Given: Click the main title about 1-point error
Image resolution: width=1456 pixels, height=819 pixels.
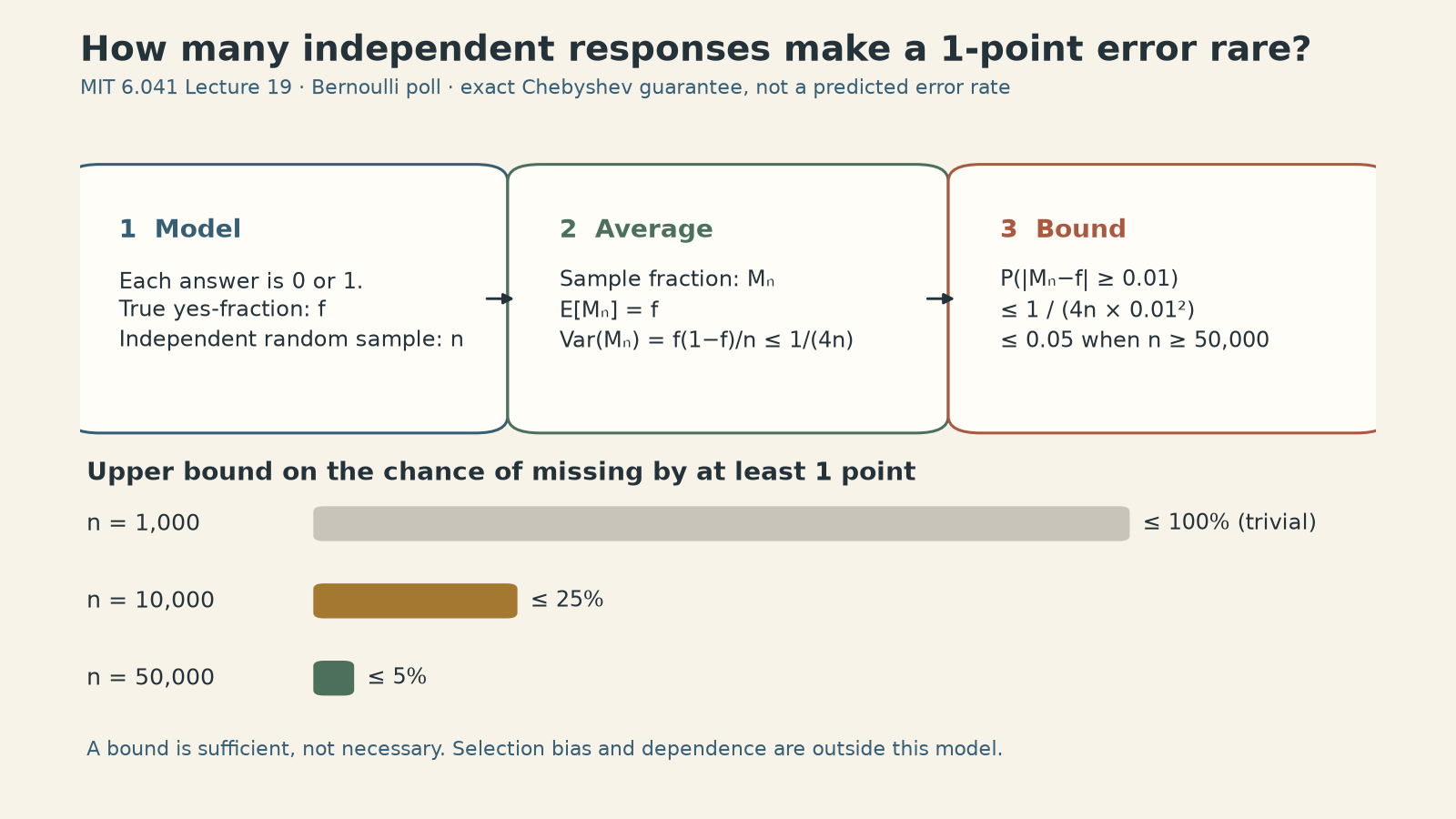Looking at the screenshot, I should (695, 49).
